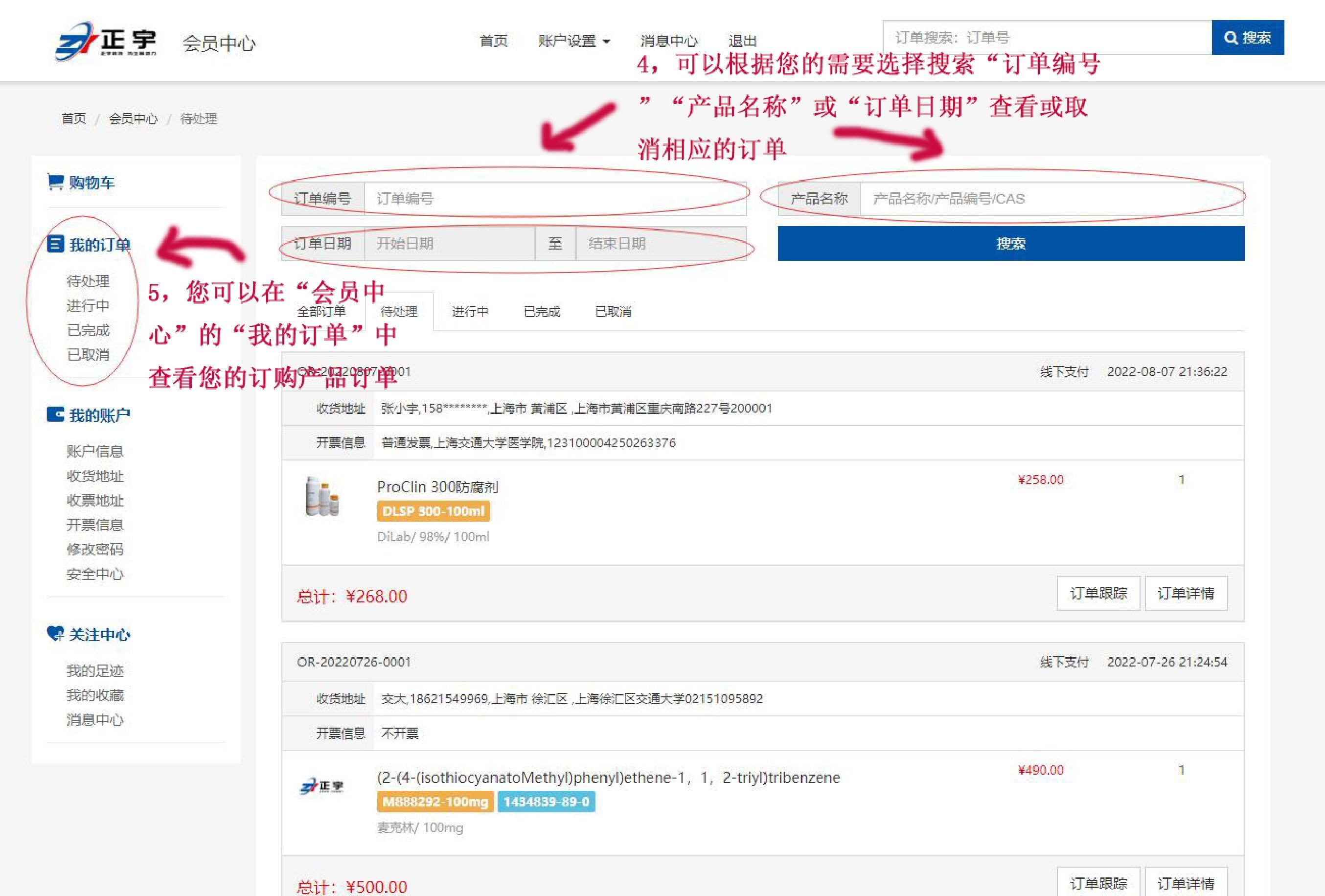Click the 1434839-89-0 CAS tag

546,802
